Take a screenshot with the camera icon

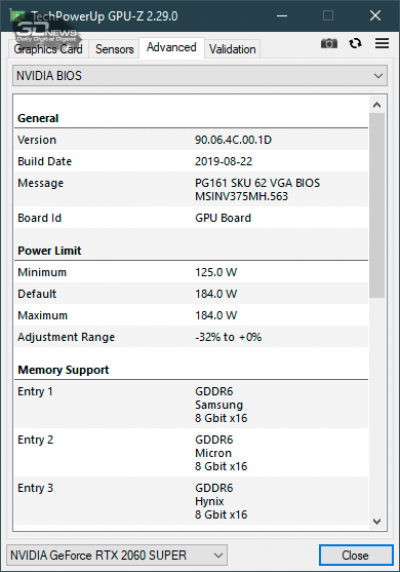[x=329, y=43]
